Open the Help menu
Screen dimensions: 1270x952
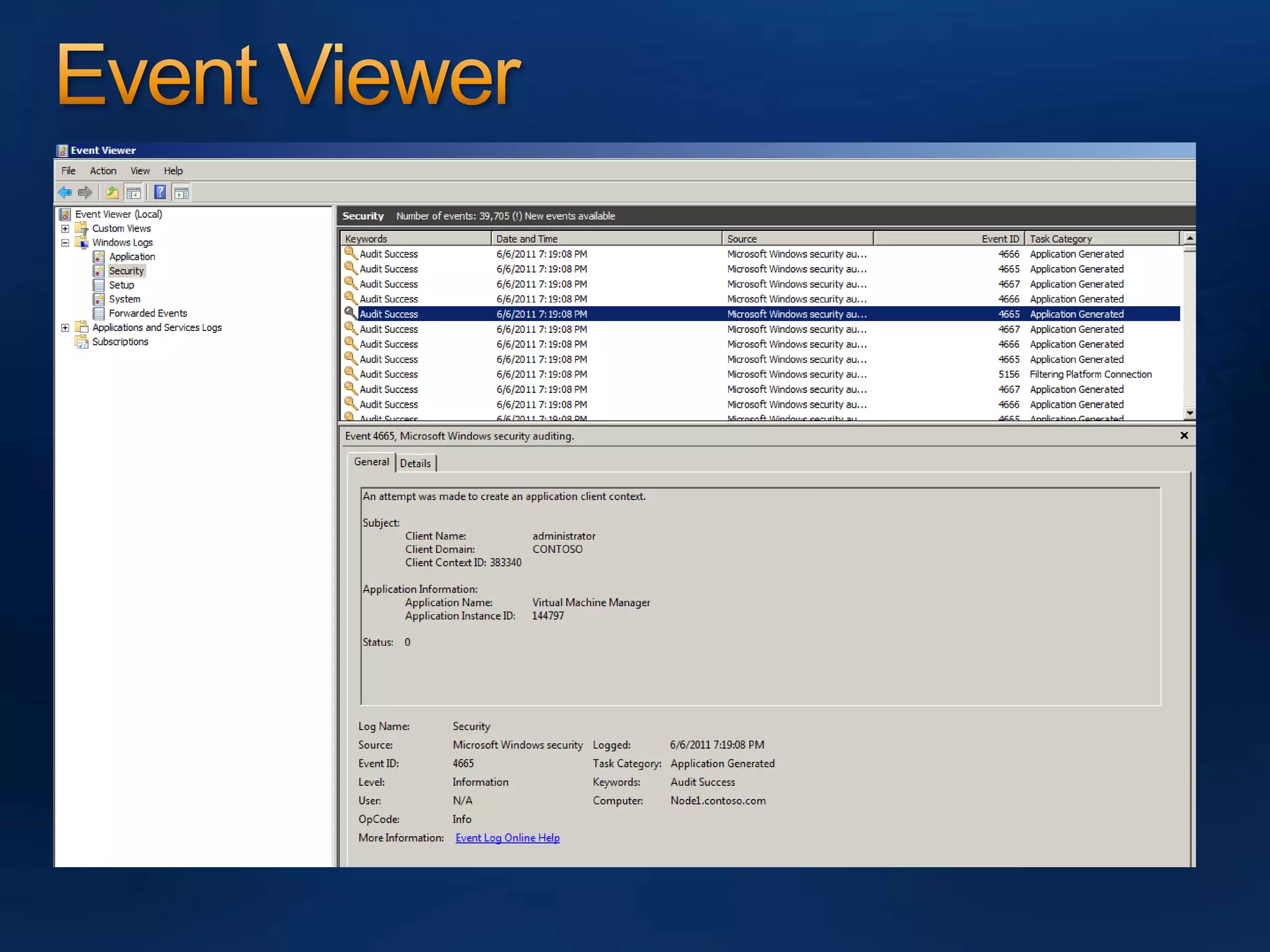(173, 171)
